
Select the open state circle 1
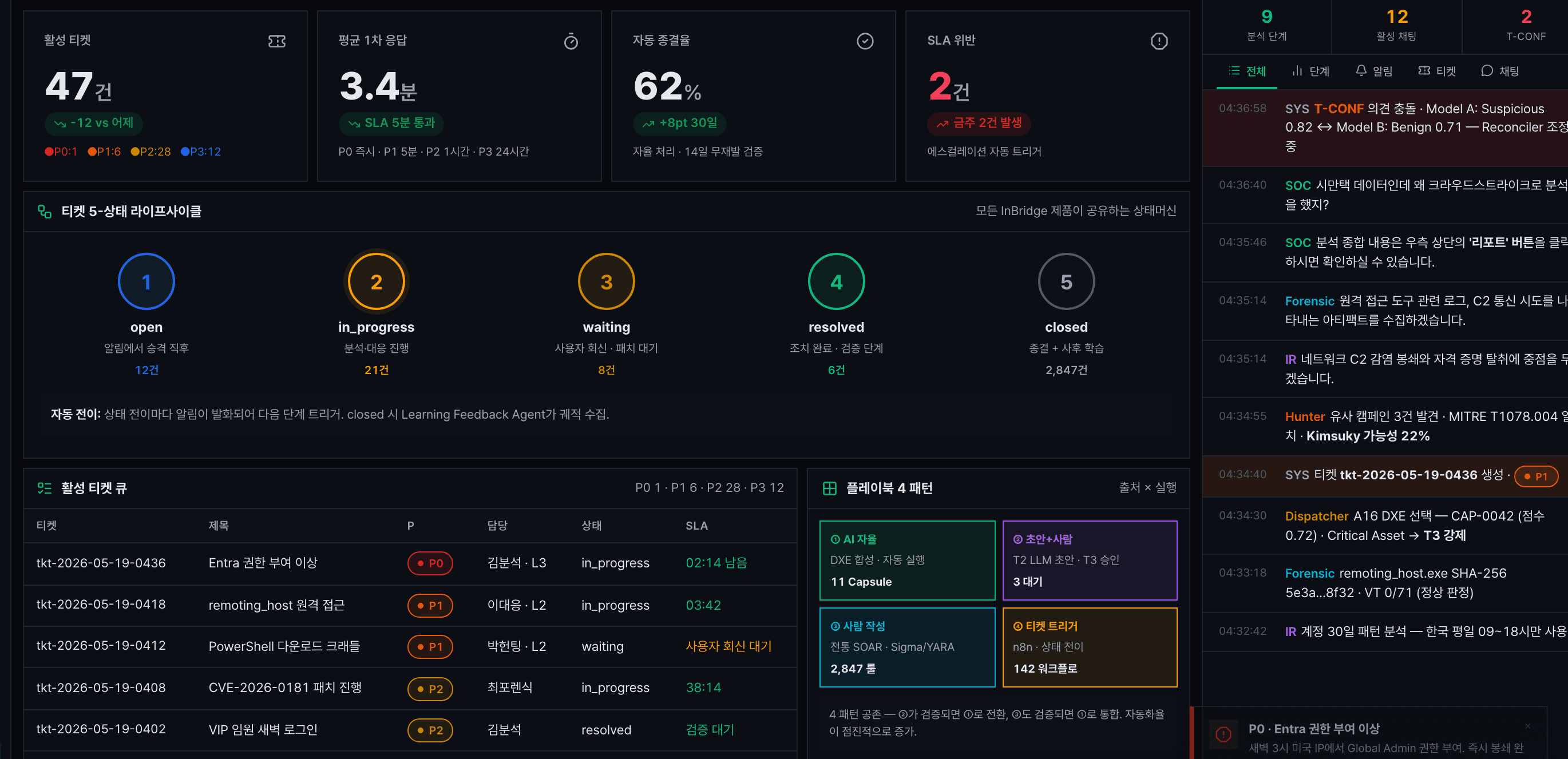pyautogui.click(x=146, y=281)
